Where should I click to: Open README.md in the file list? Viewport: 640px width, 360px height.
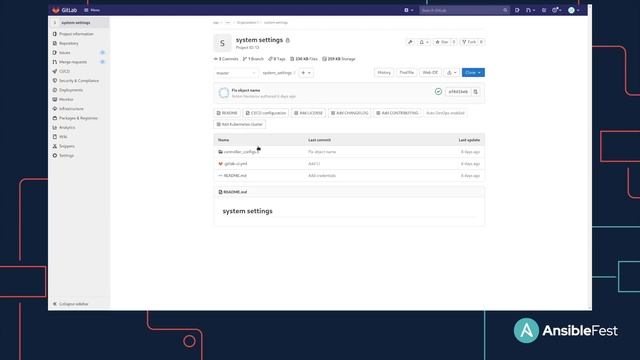[235, 176]
